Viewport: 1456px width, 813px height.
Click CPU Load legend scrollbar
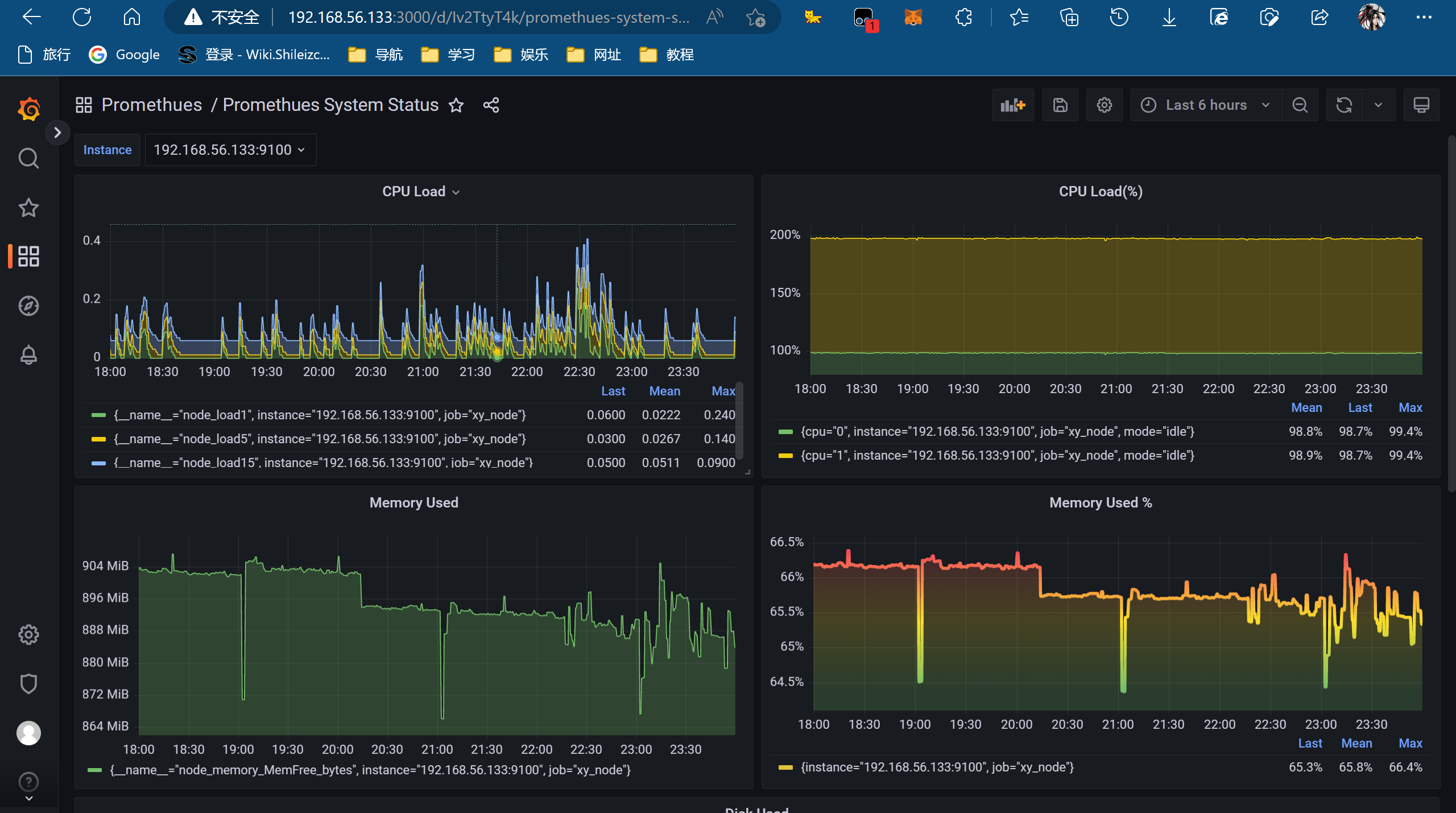[x=739, y=421]
